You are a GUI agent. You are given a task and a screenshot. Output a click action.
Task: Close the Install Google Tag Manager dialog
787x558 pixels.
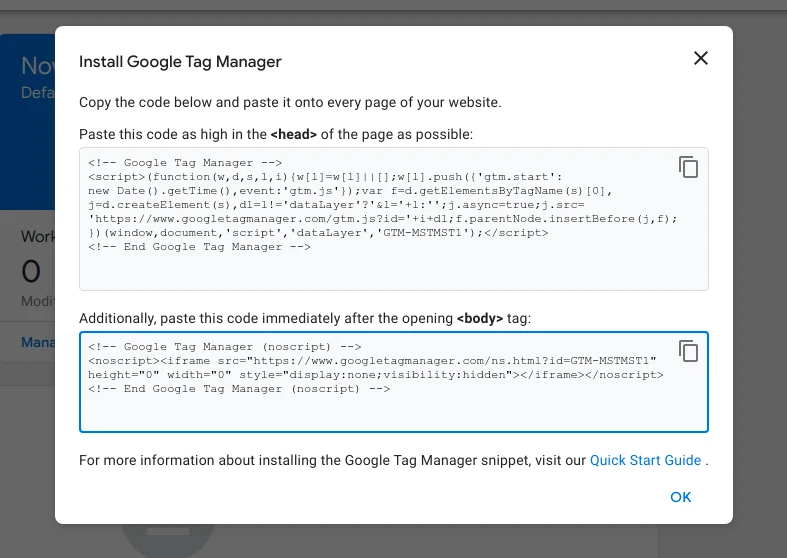(700, 58)
